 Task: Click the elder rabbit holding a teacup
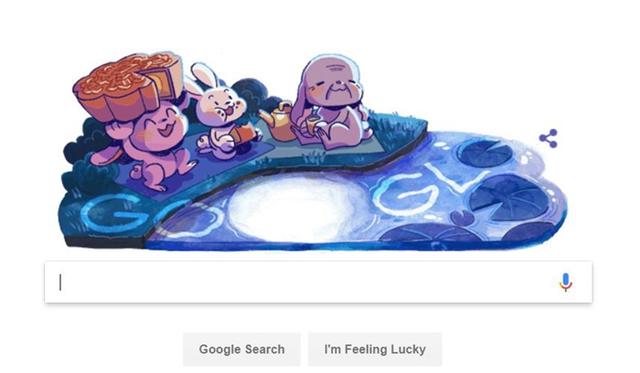point(333,102)
